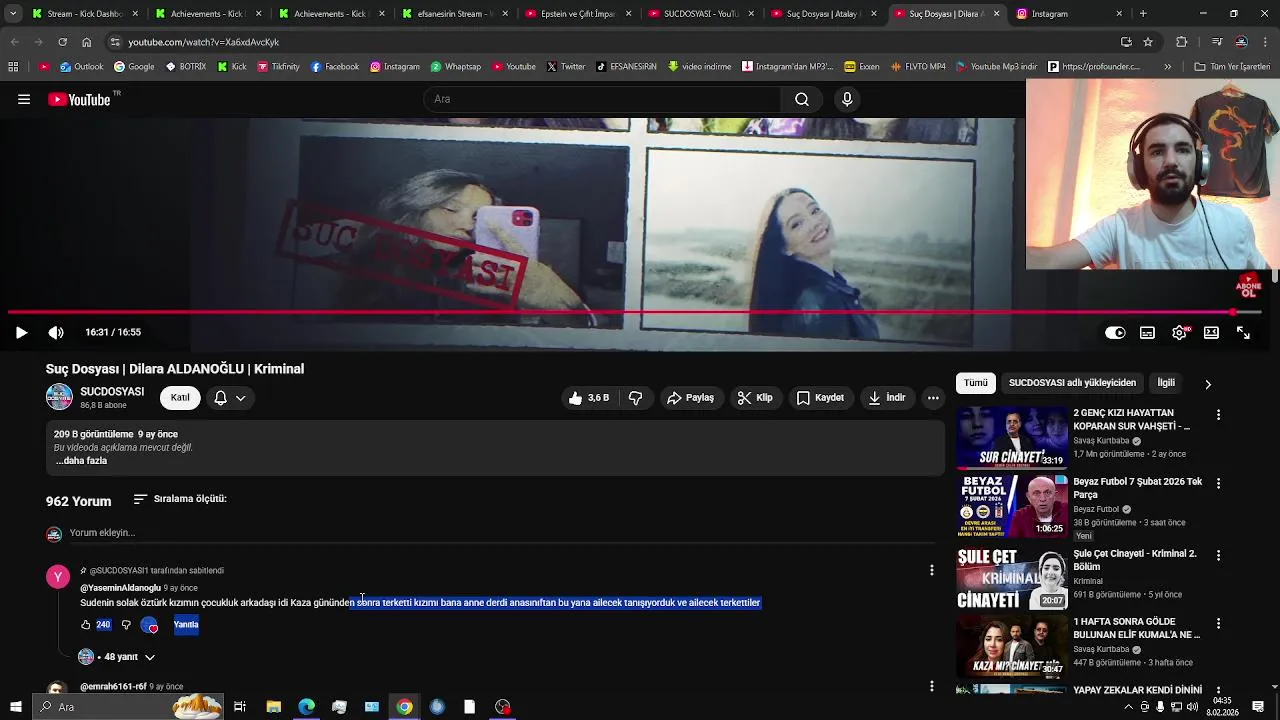Expand the description with ...daha fazla
This screenshot has width=1280, height=720.
click(82, 461)
